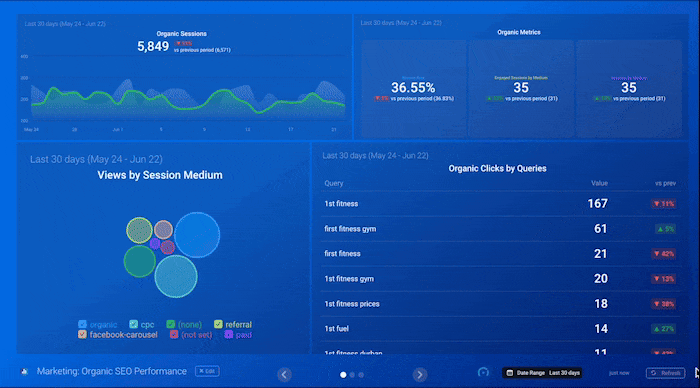This screenshot has height=388, width=700.
Task: Toggle the referral legend checkbox
Action: (x=218, y=324)
